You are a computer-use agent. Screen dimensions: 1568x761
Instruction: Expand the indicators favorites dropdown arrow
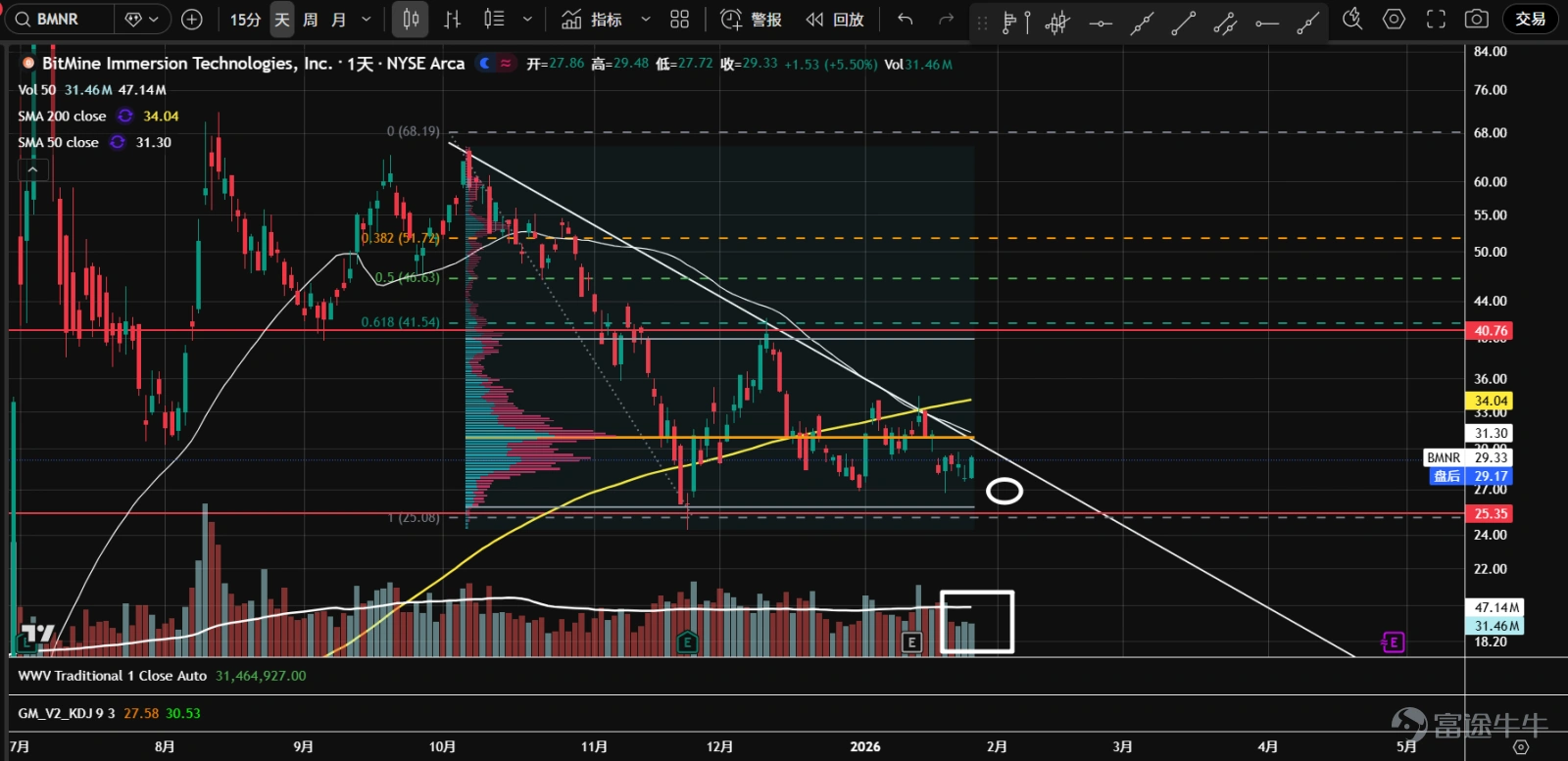tap(645, 19)
